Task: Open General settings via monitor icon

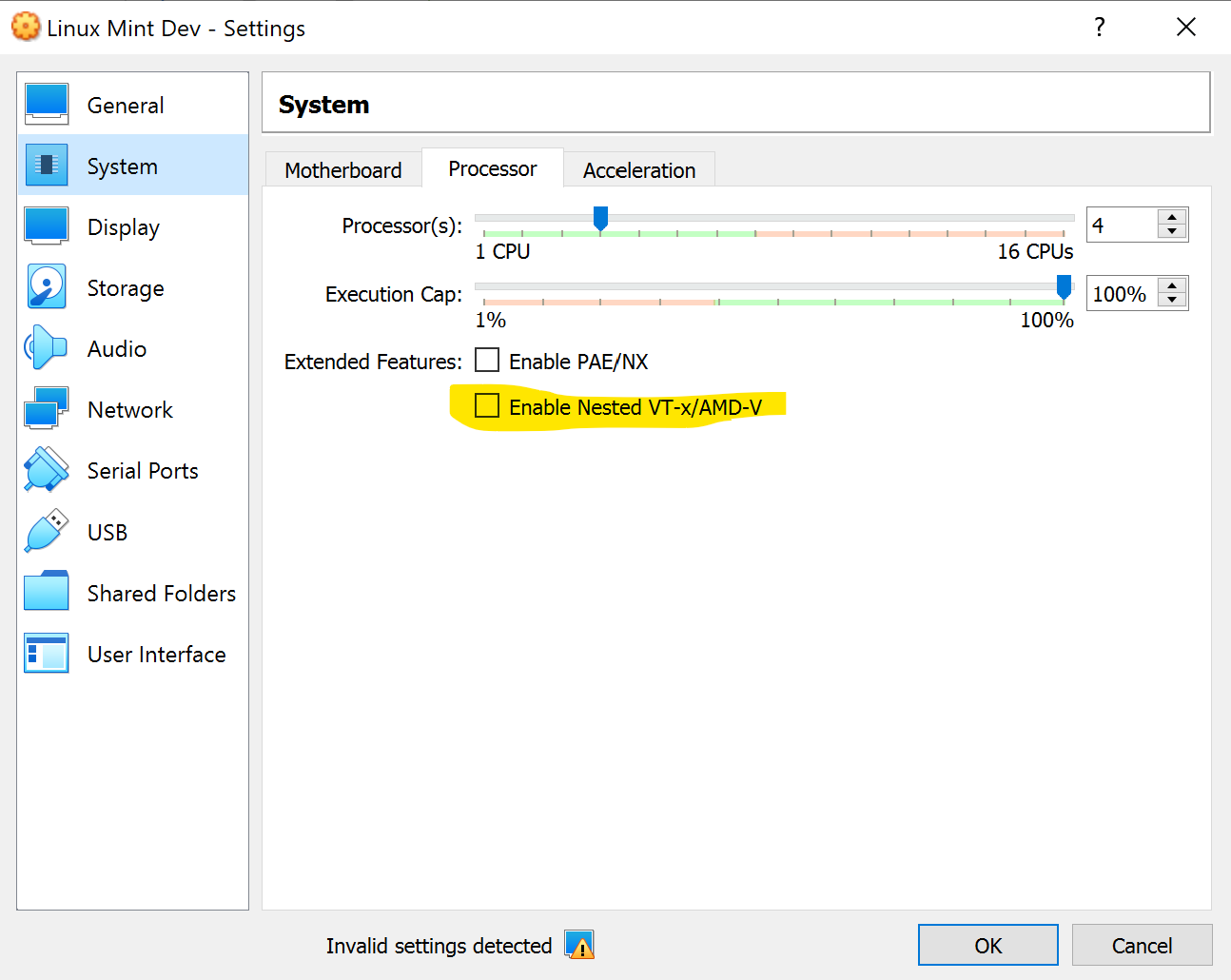Action: click(x=47, y=105)
